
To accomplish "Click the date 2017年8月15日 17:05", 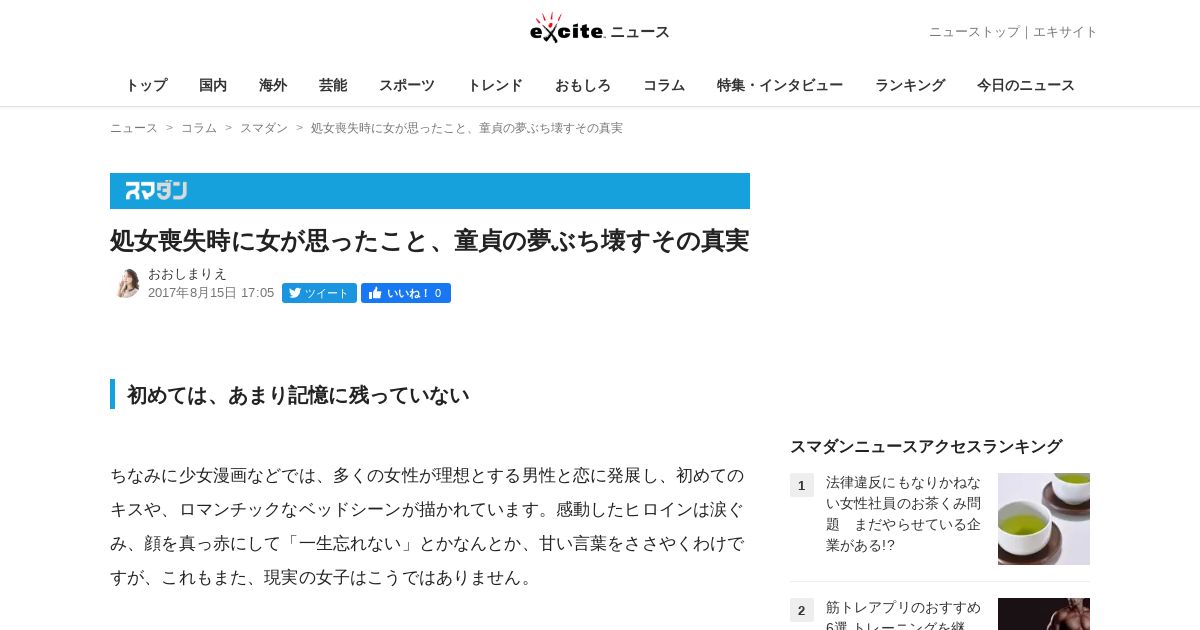I will point(211,293).
